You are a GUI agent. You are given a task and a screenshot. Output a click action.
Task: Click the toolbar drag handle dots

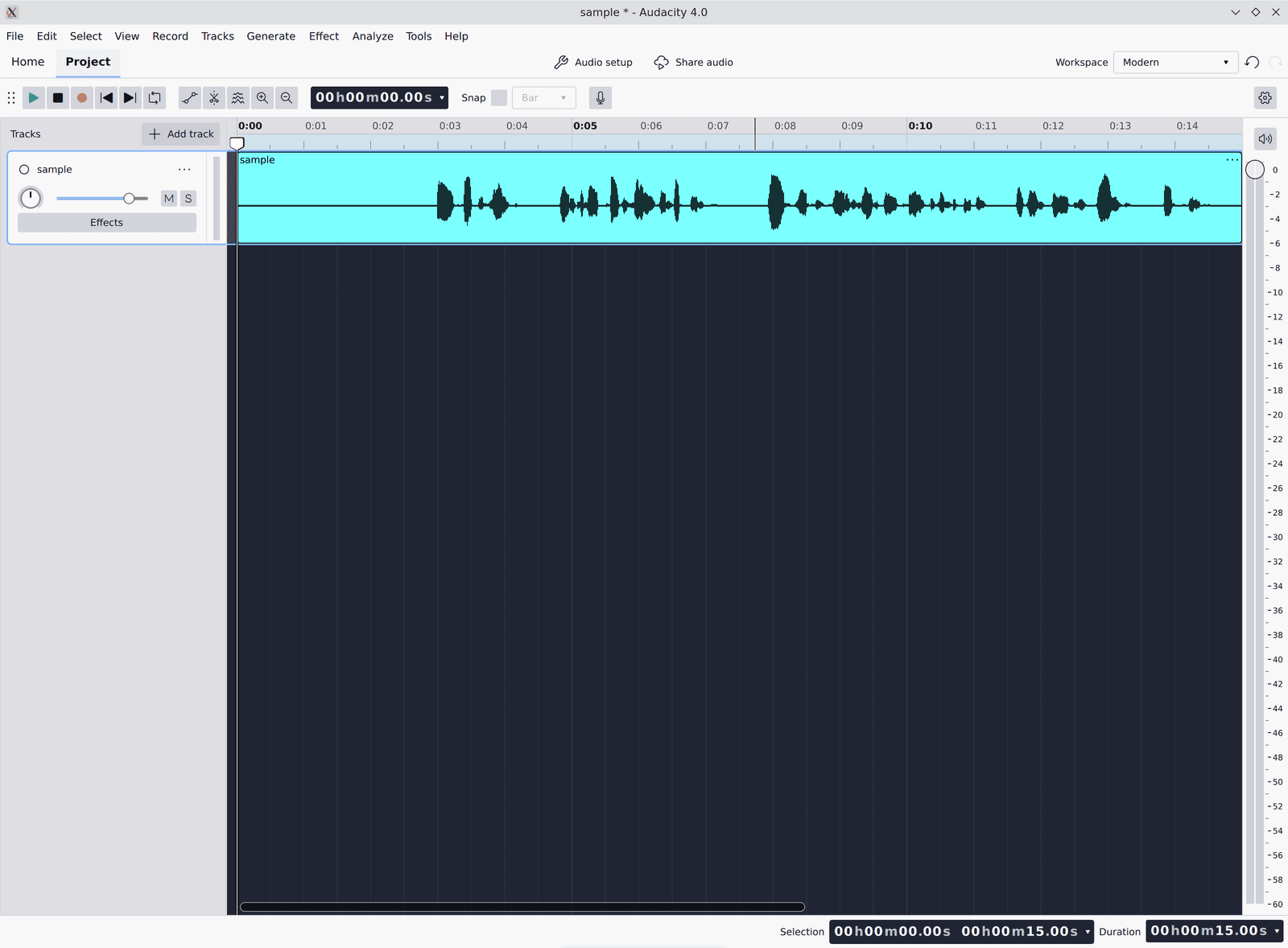[x=11, y=98]
